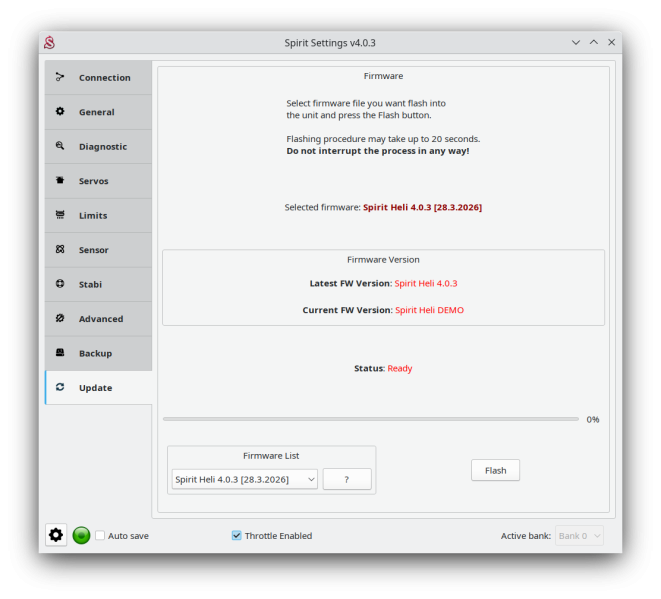This screenshot has width=661, height=599.
Task: Select the Update tab
Action: pyautogui.click(x=98, y=388)
